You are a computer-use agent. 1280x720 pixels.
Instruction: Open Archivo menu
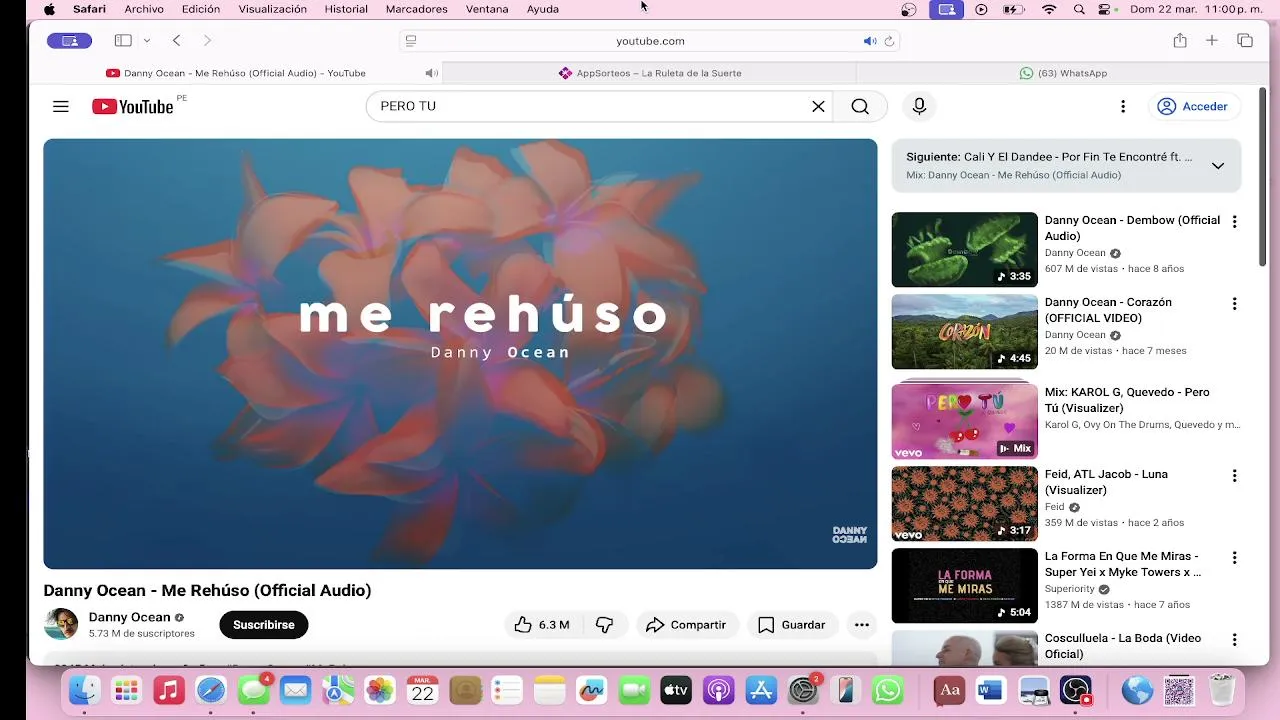(x=144, y=9)
